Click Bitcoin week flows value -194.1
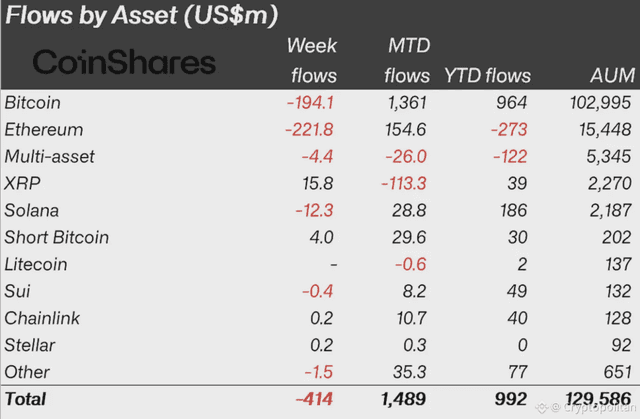Screen dimensions: 640x419 pos(310,102)
